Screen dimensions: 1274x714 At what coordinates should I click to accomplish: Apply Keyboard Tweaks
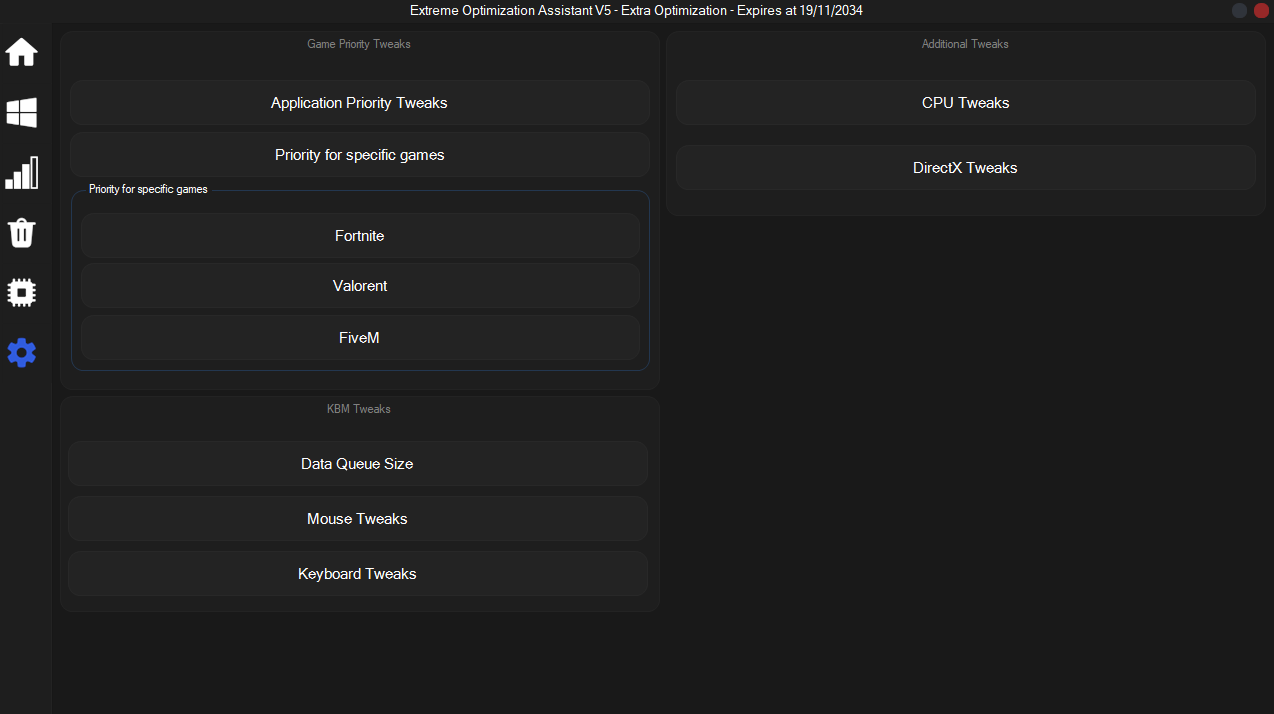pos(357,574)
